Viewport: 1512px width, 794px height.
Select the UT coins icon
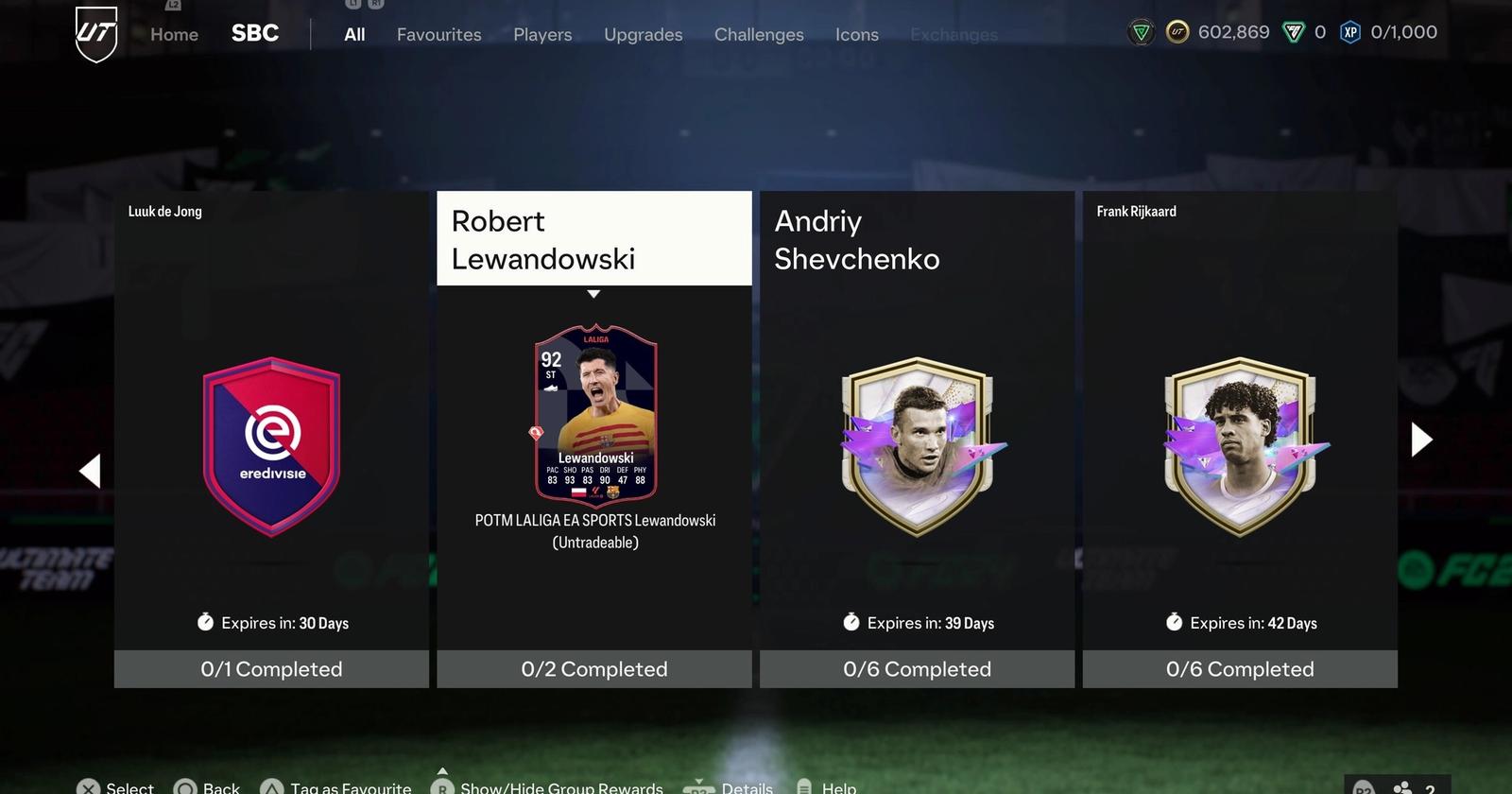(1177, 32)
